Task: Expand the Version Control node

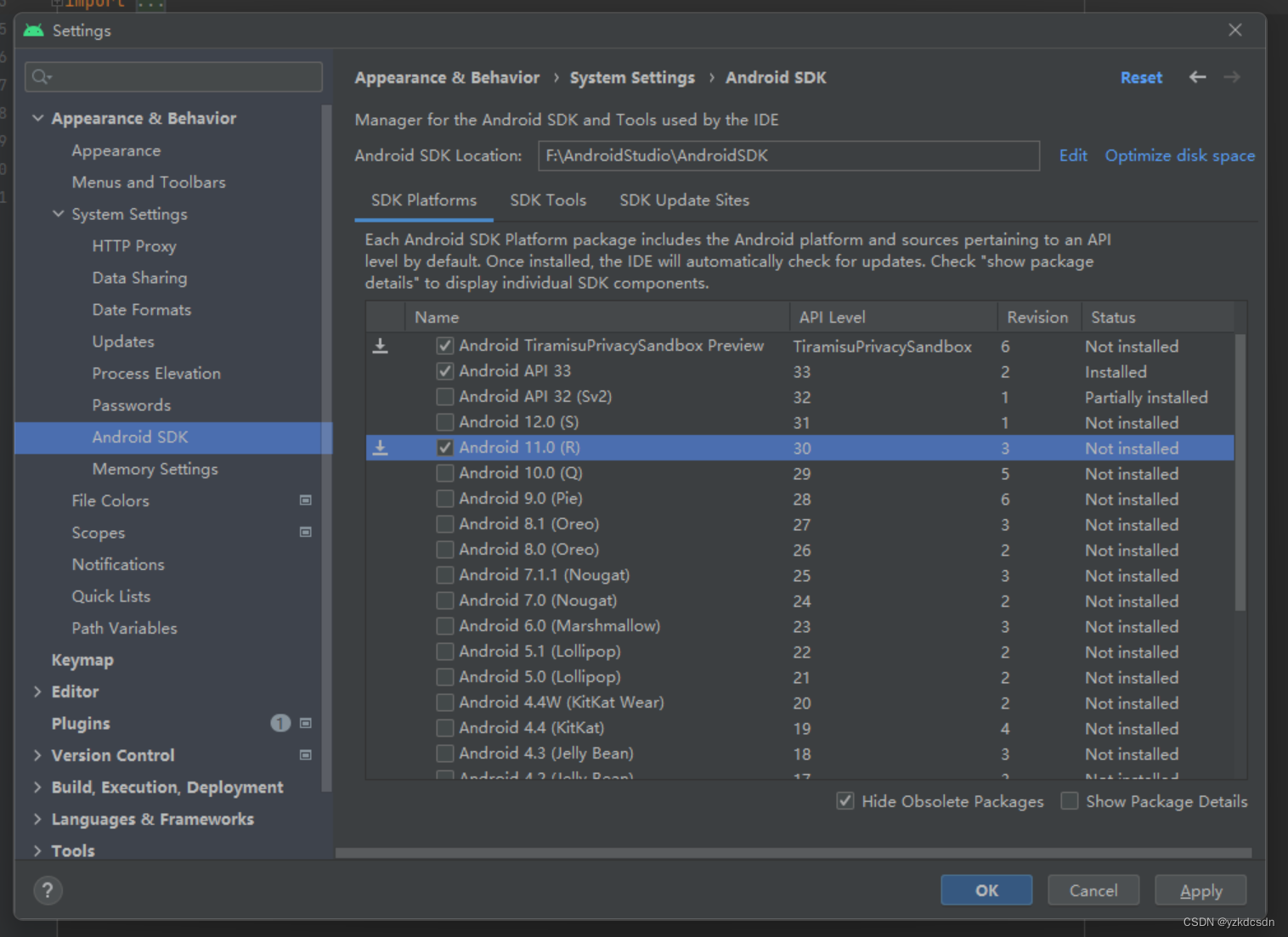Action: point(37,755)
